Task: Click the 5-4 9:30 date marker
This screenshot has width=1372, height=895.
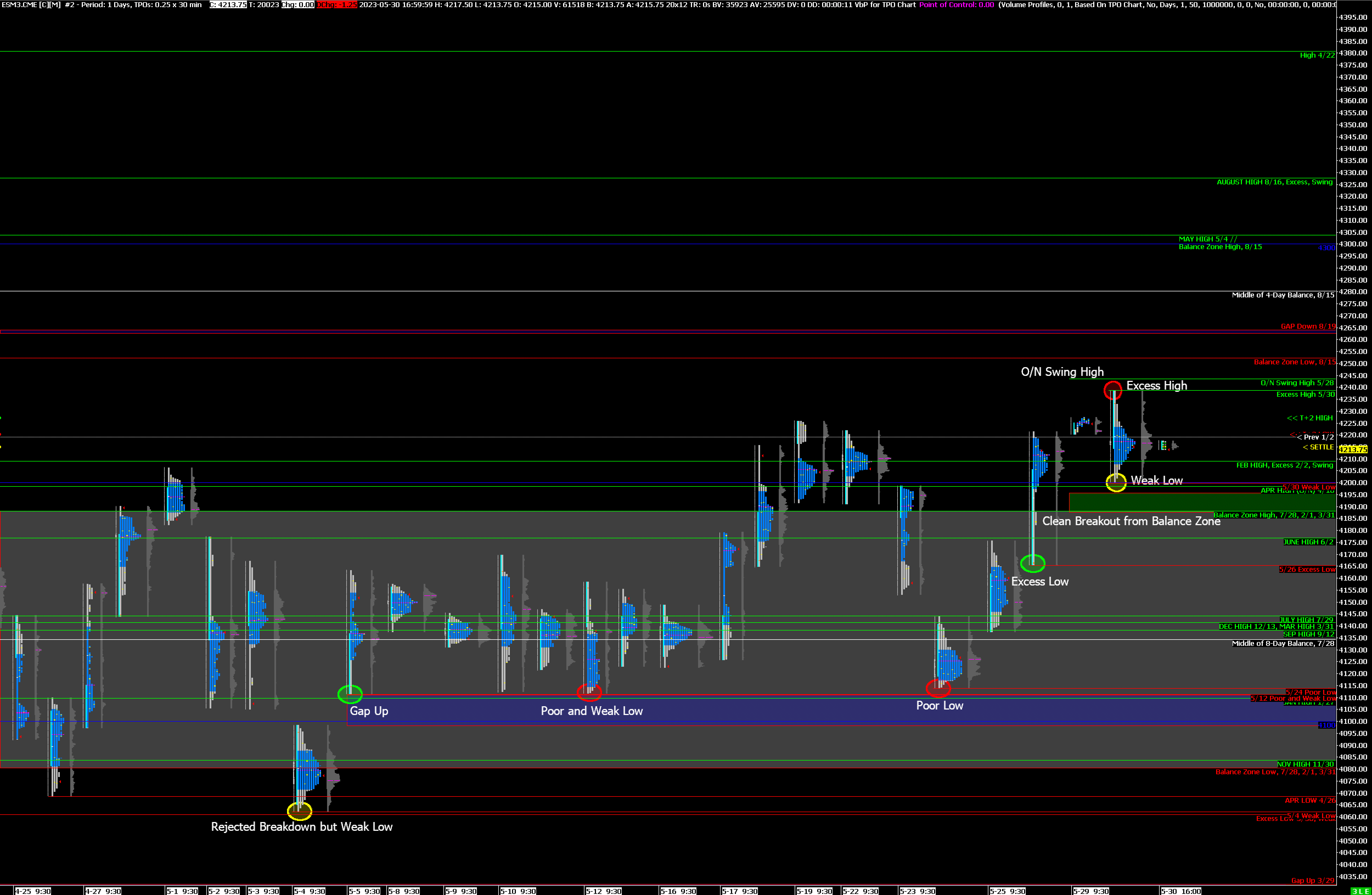Action: (x=310, y=891)
